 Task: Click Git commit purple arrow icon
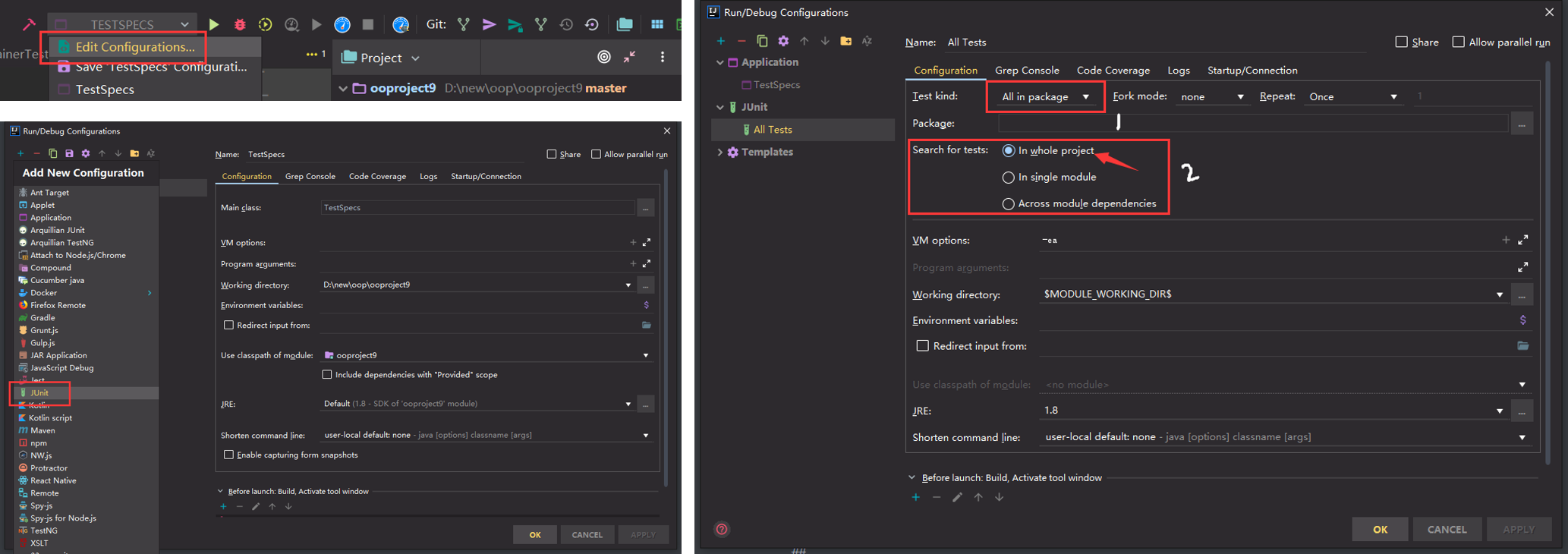[490, 24]
